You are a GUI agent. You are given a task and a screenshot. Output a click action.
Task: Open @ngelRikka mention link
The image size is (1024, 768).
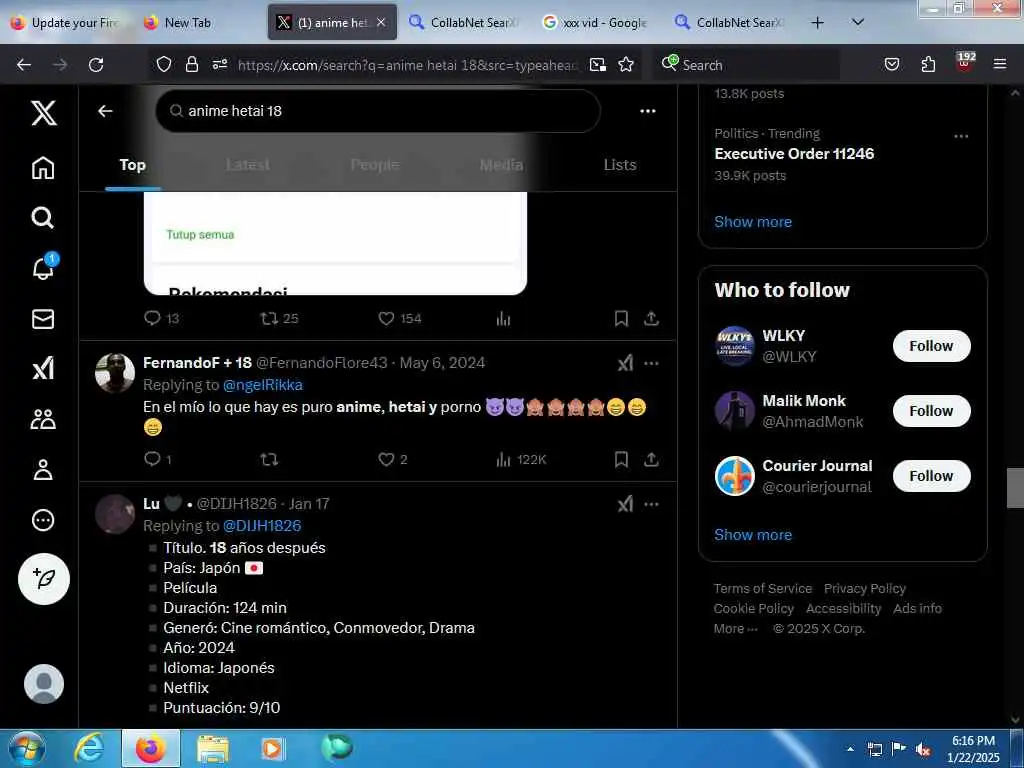click(263, 385)
